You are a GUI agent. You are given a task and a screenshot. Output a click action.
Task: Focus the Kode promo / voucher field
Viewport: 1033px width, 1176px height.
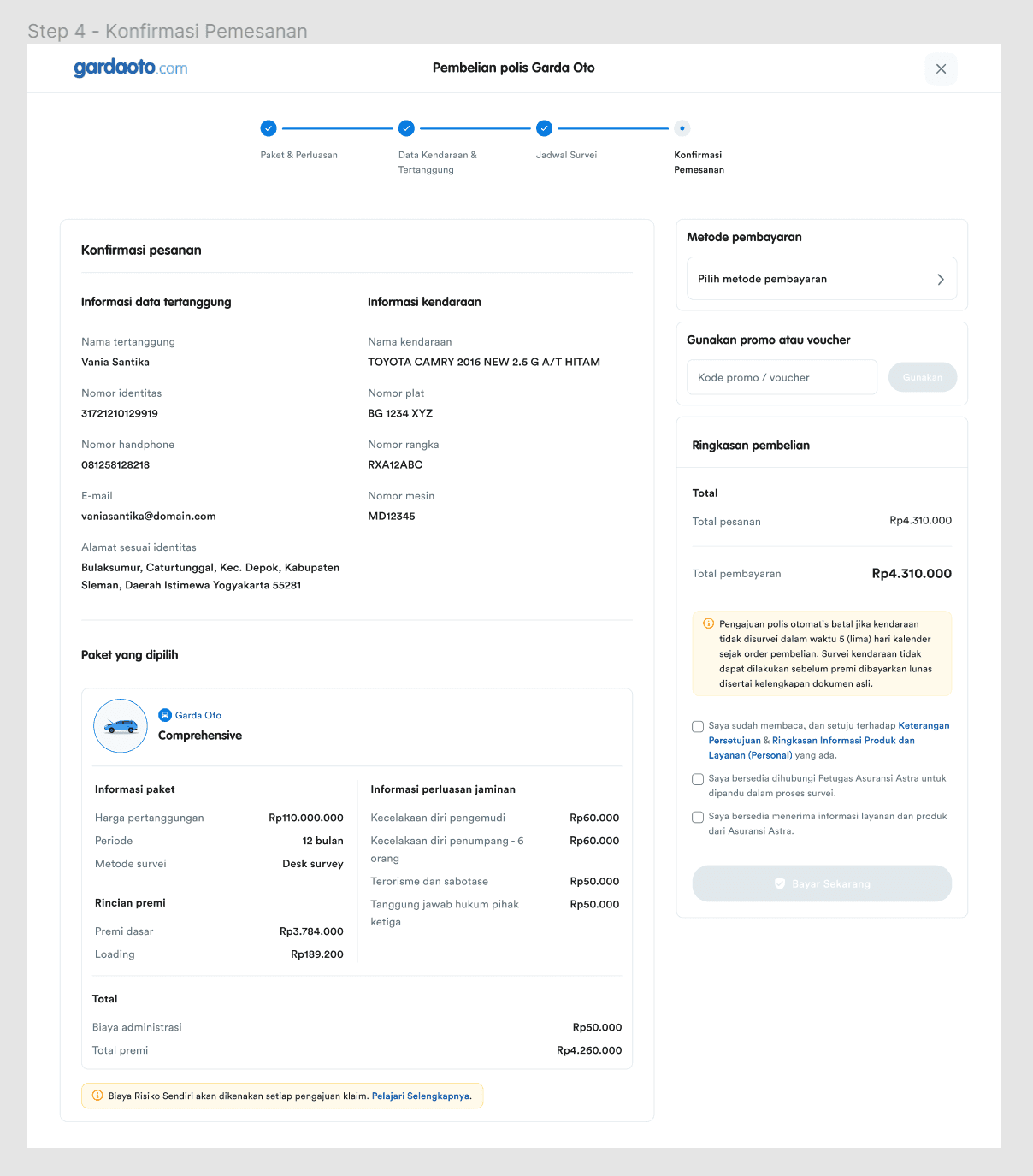(782, 377)
